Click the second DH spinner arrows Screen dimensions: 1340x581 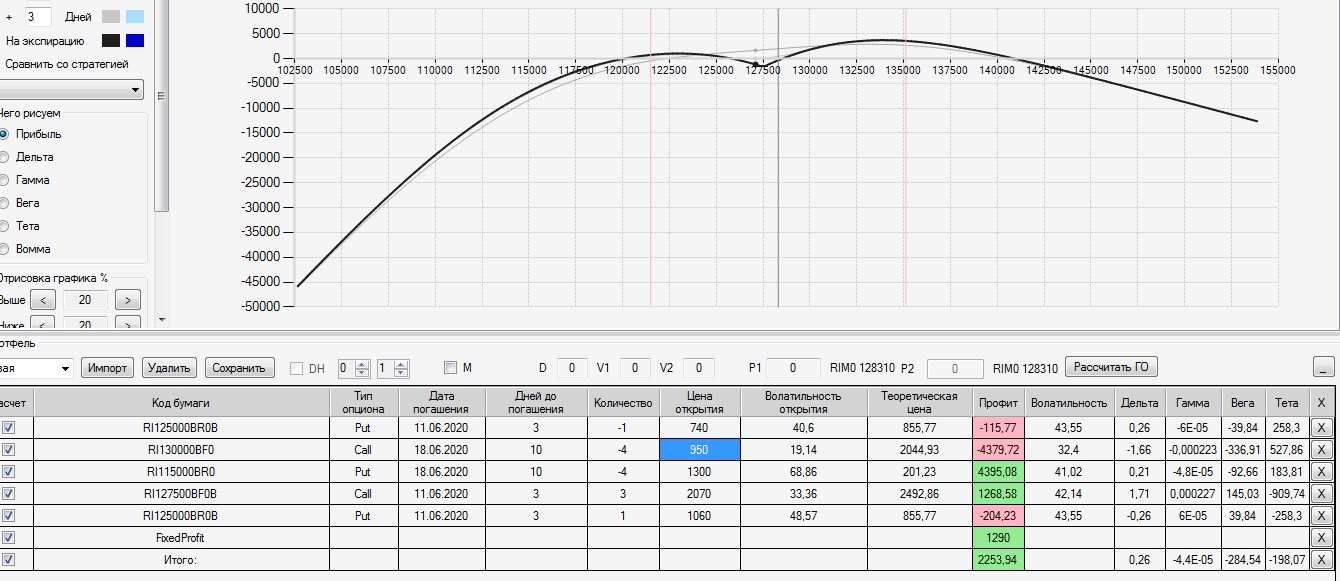click(x=401, y=368)
